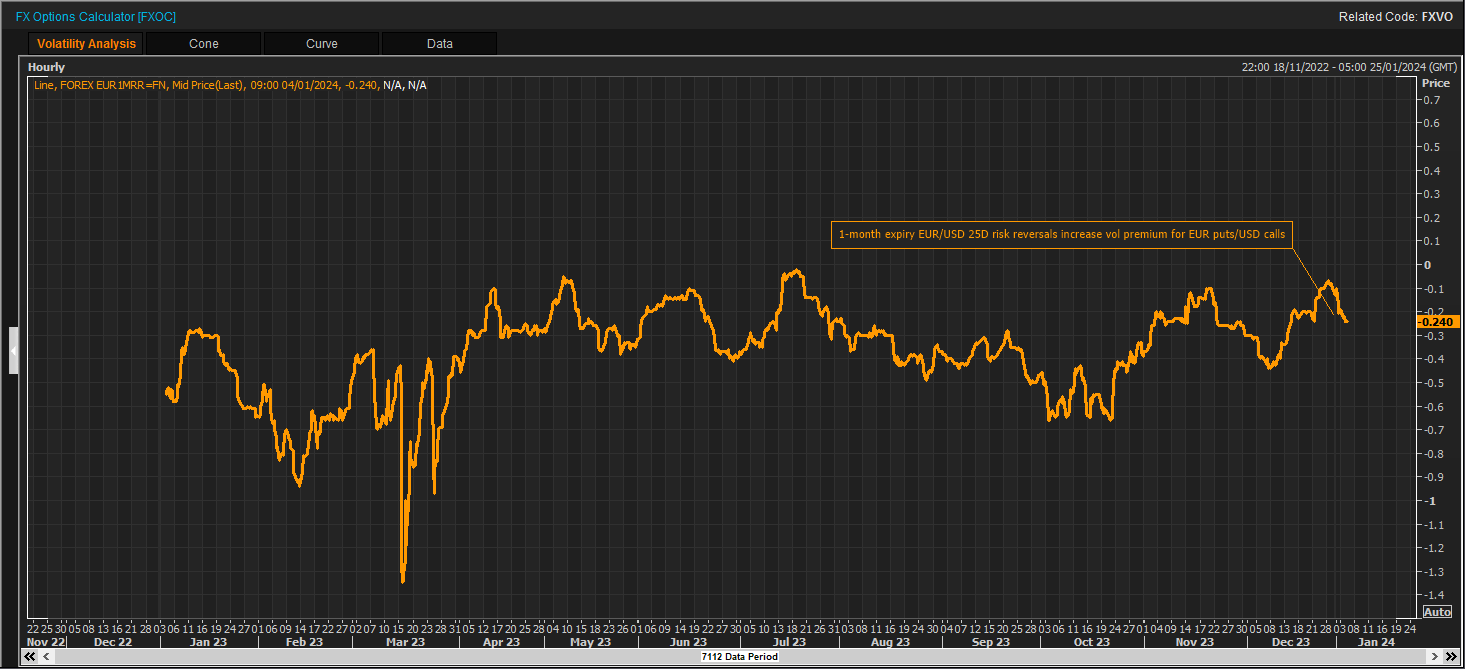Click the Jan 24 month label
This screenshot has height=669, width=1465.
(1376, 642)
